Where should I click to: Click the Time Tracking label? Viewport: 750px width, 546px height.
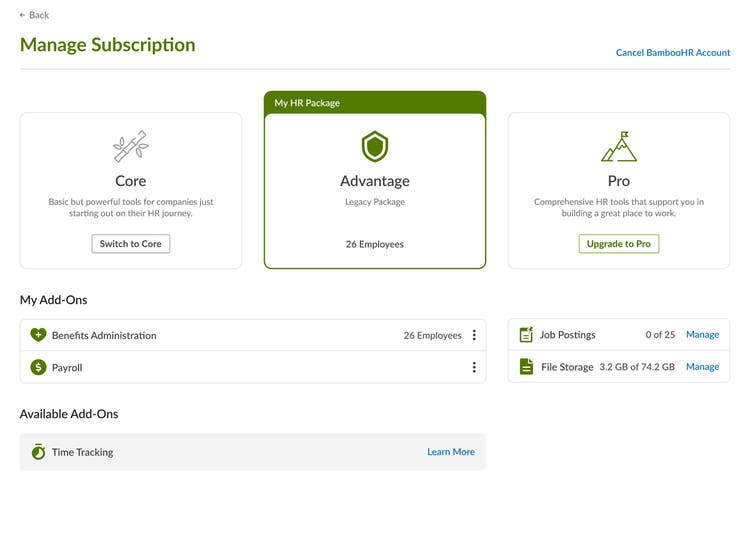[83, 452]
